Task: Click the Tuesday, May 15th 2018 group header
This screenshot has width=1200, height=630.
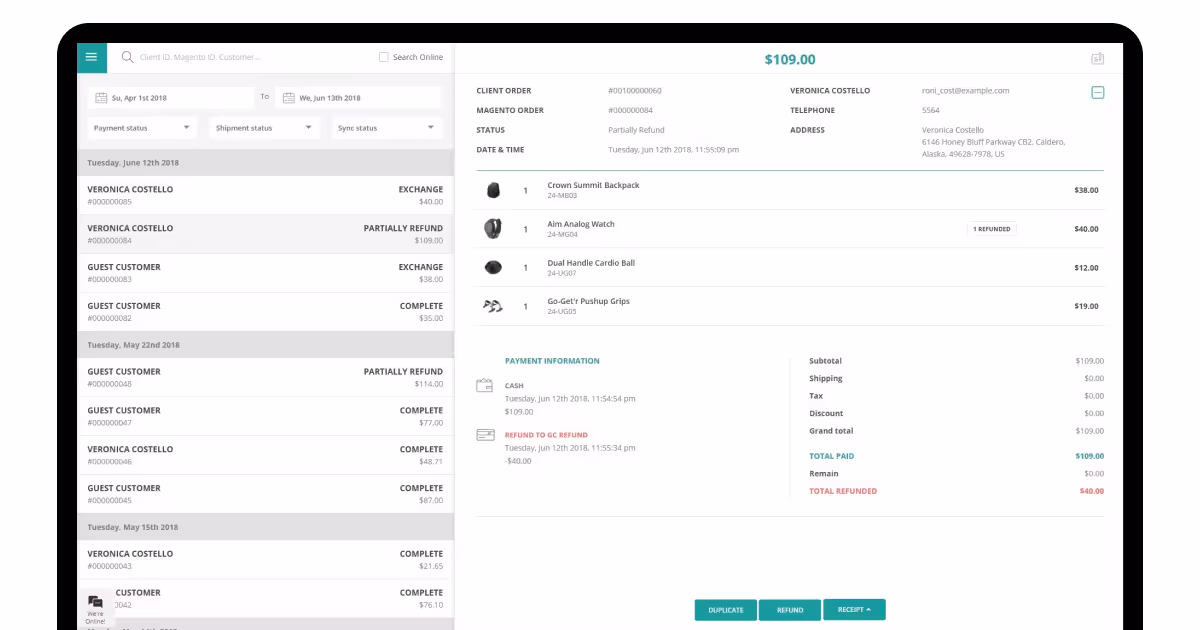Action: (265, 527)
